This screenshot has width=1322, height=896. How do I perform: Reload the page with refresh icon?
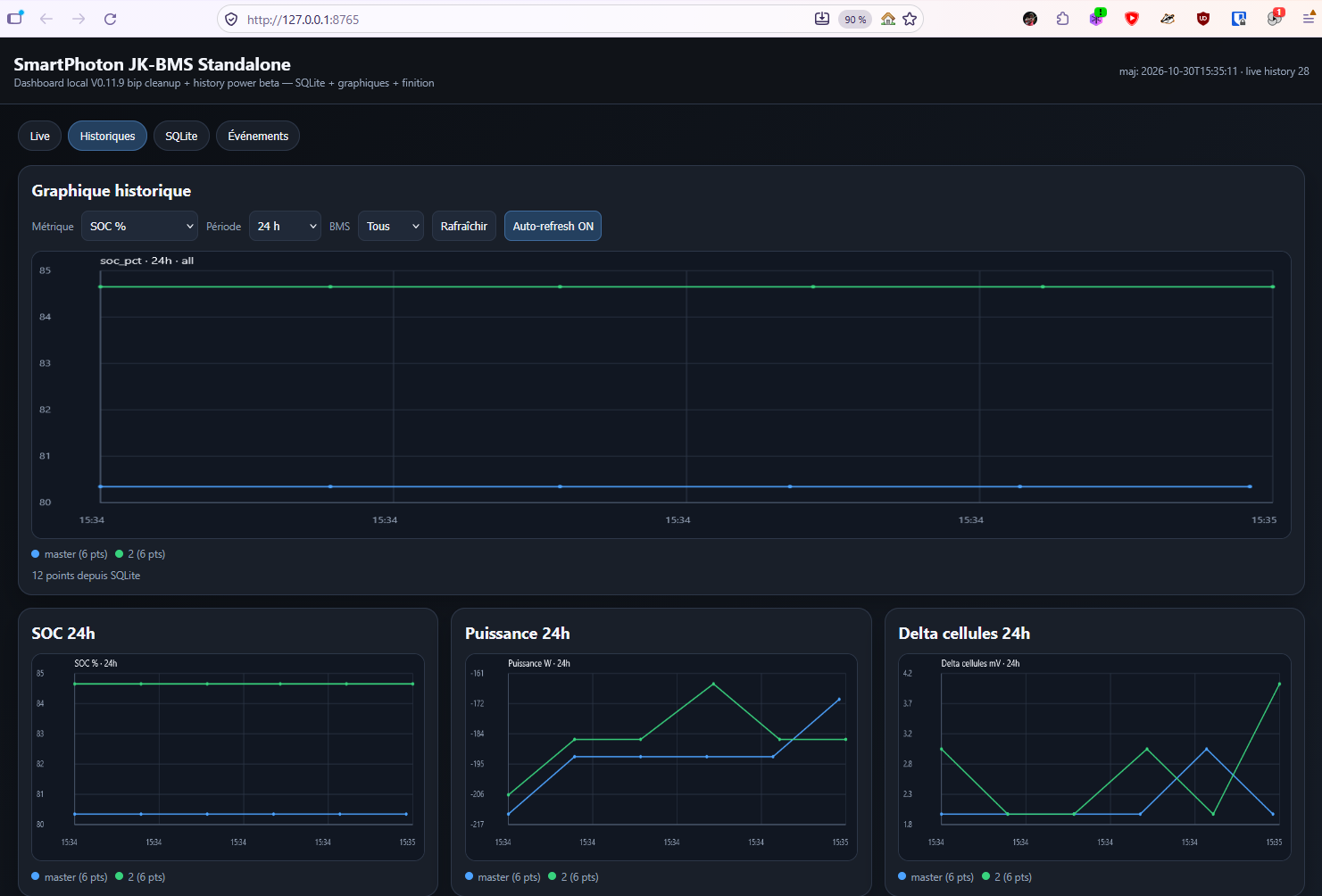tap(110, 19)
